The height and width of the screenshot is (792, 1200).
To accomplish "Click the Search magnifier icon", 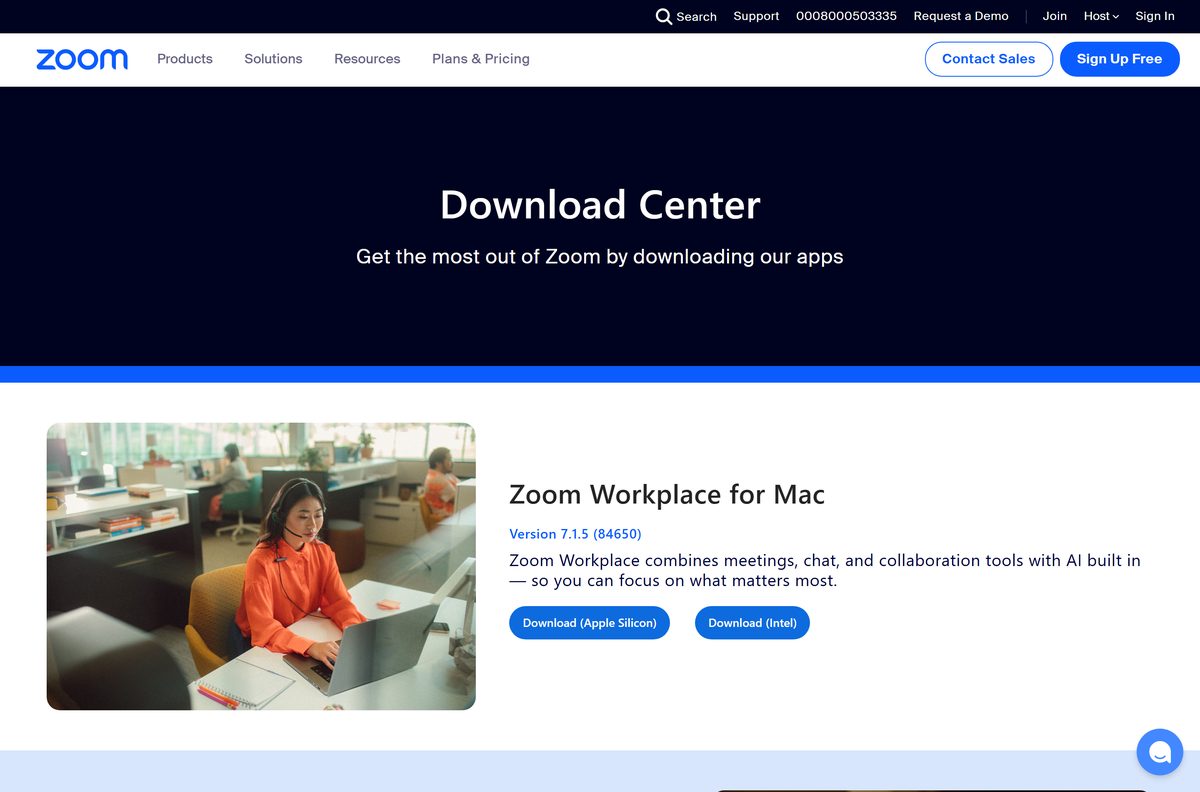I will coord(664,16).
